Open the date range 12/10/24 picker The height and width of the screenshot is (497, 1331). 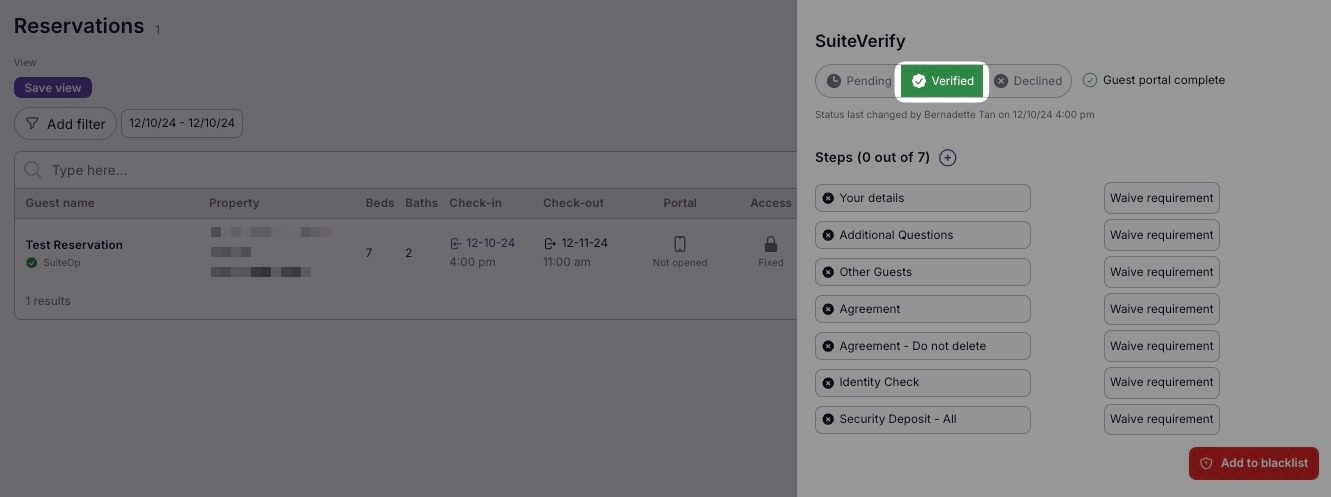pos(182,124)
